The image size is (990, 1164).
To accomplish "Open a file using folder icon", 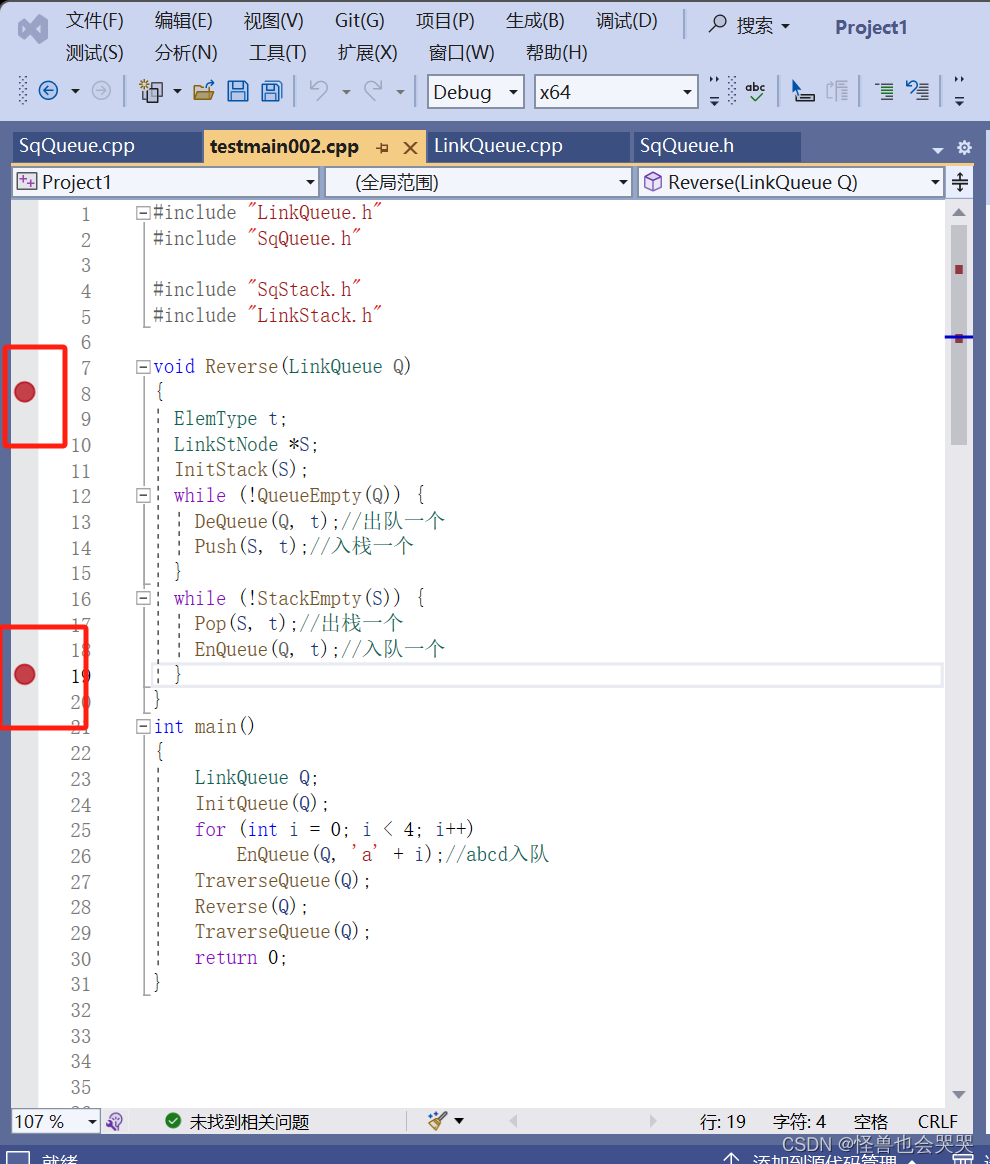I will tap(203, 91).
